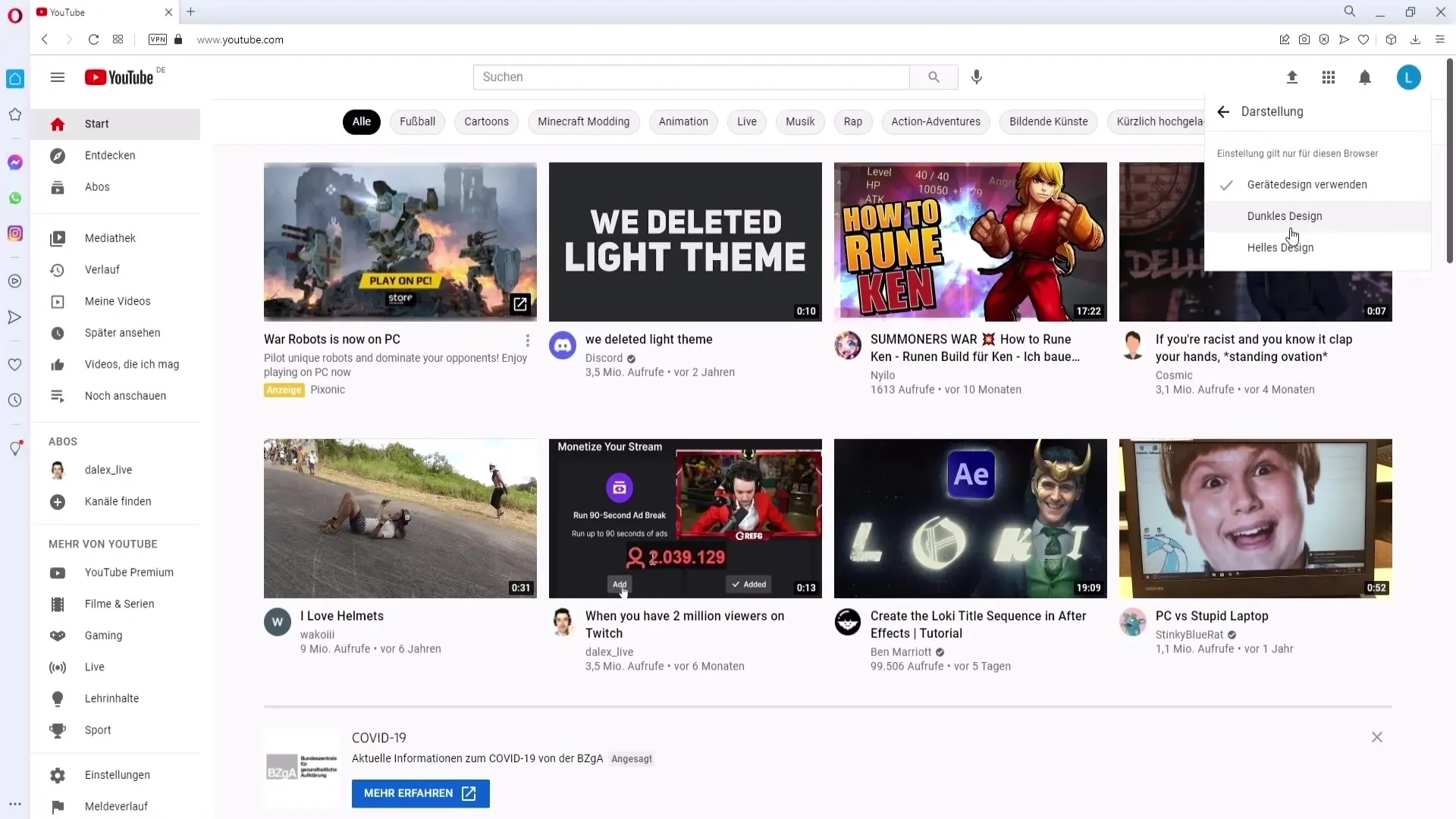Open Loki After Effects video thumbnail
Viewport: 1456px width, 819px height.
971,519
